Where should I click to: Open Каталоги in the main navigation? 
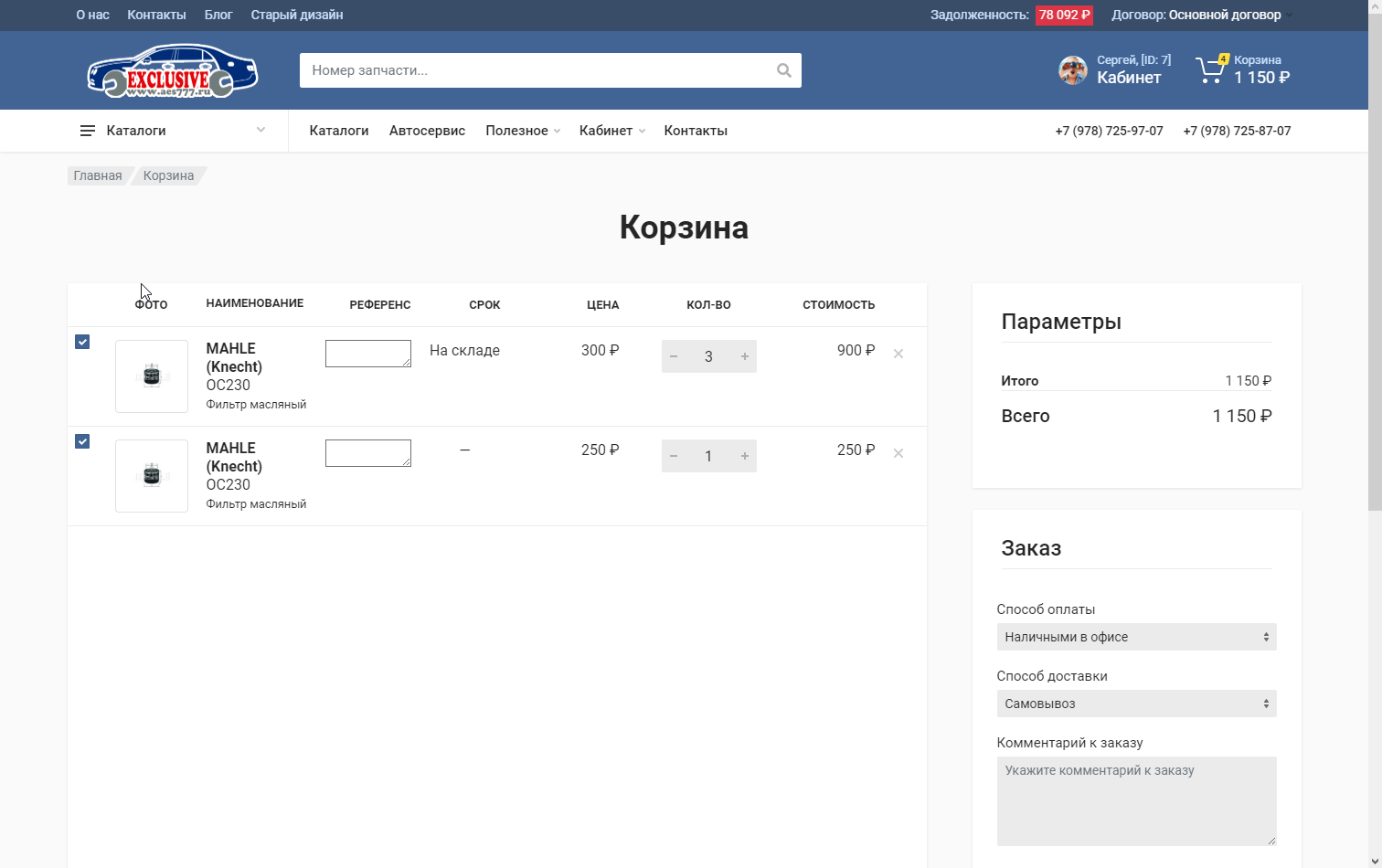click(339, 131)
